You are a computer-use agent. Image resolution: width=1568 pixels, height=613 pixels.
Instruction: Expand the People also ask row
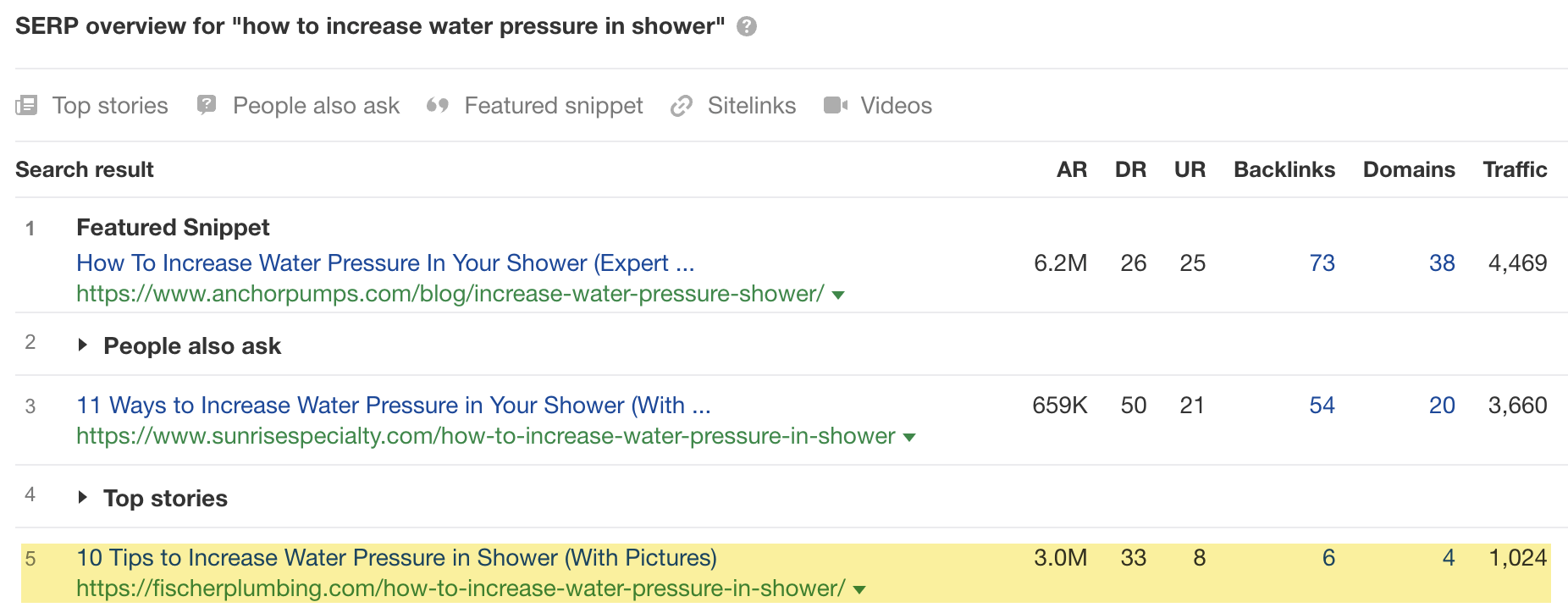[x=82, y=345]
